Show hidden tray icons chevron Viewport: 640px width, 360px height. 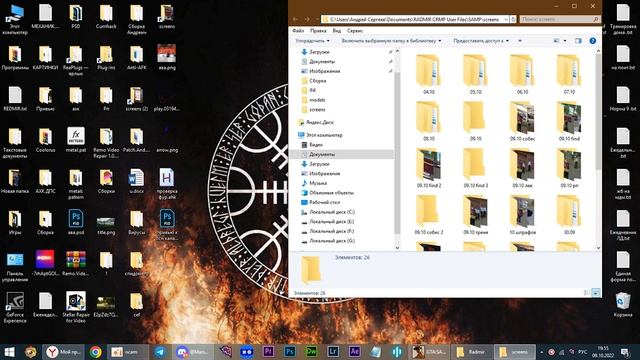(541, 352)
